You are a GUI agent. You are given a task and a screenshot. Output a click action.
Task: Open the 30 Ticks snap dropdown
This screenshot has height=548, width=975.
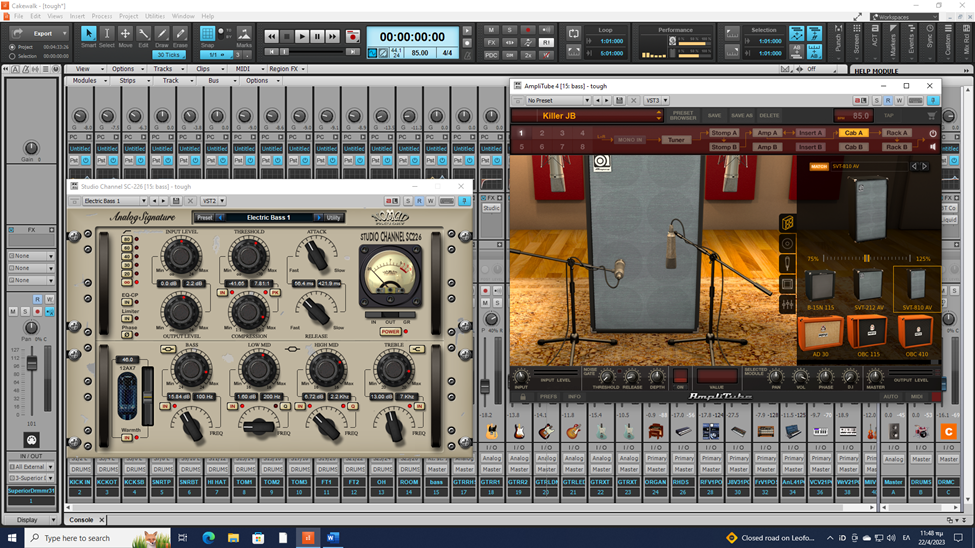169,55
